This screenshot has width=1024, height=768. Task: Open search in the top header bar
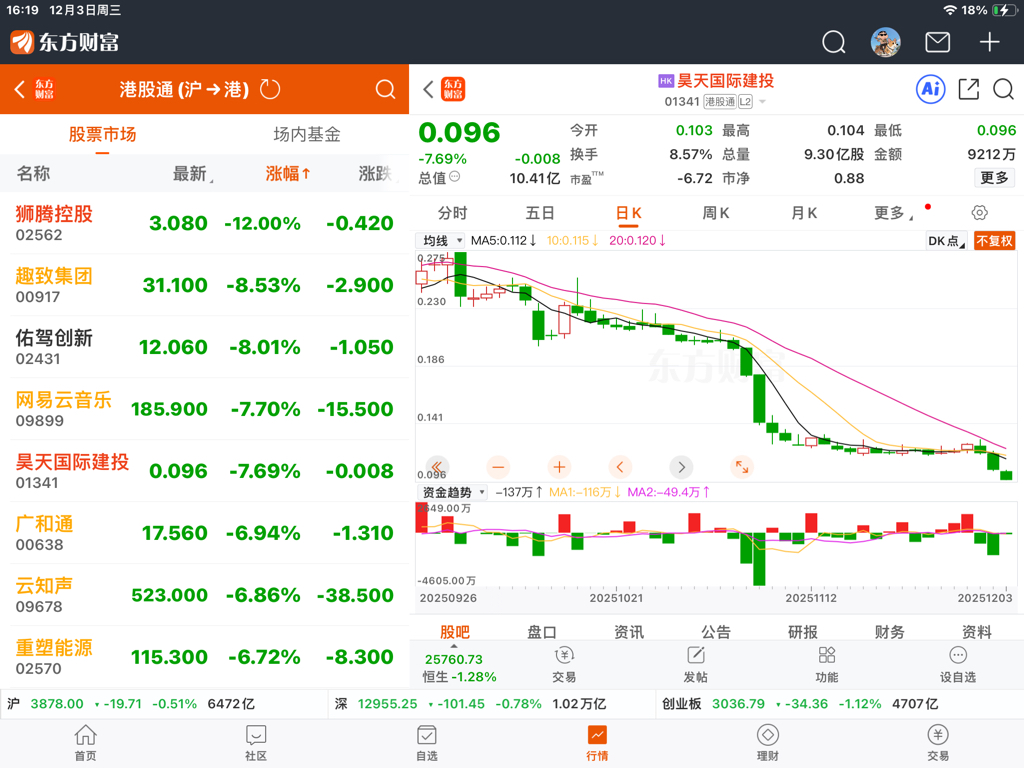coord(833,42)
